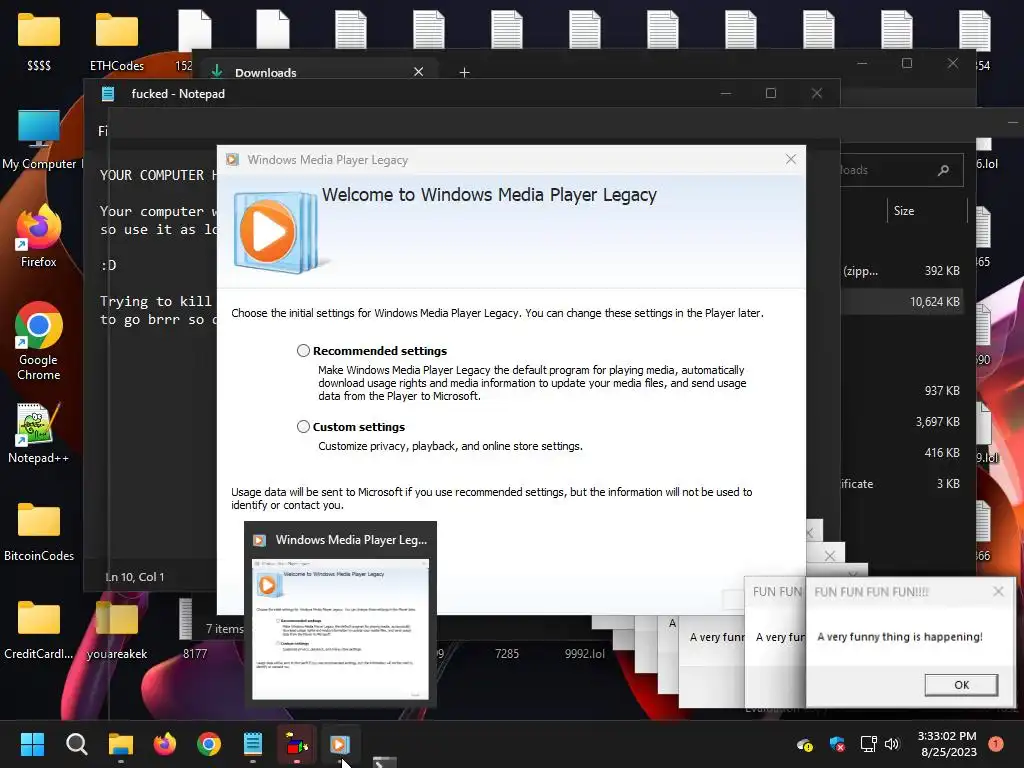Open taskbar Search magnifier
Screen dimensions: 1024x768
[76, 744]
